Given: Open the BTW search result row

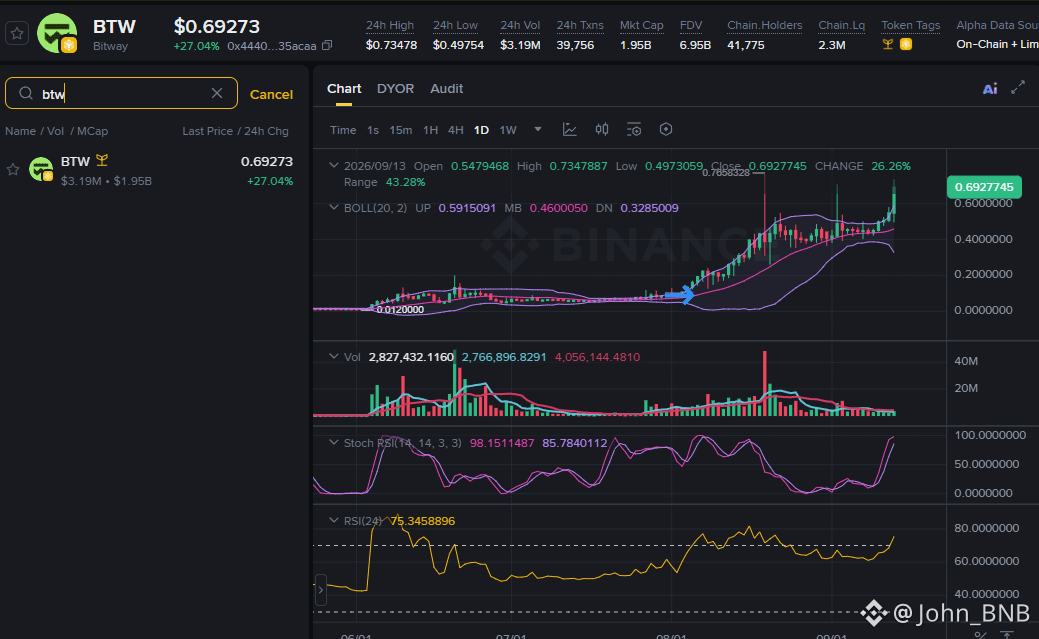Looking at the screenshot, I should tap(149, 170).
